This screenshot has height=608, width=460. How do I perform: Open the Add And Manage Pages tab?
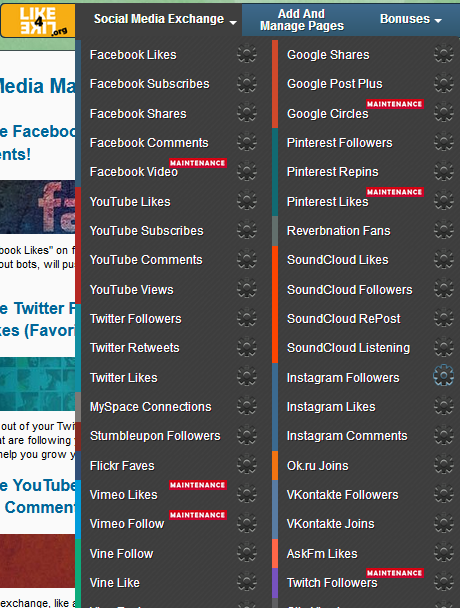tap(302, 20)
